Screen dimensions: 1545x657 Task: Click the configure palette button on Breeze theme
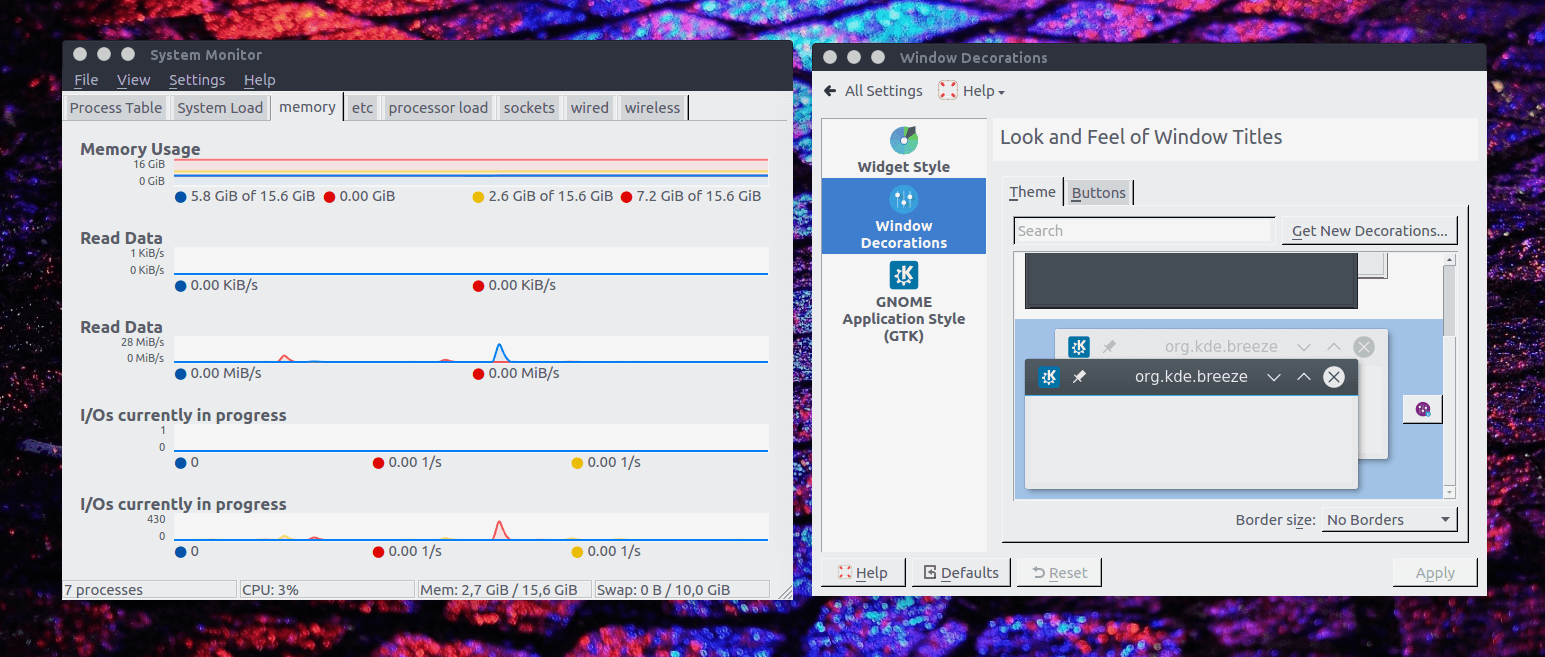(x=1422, y=409)
